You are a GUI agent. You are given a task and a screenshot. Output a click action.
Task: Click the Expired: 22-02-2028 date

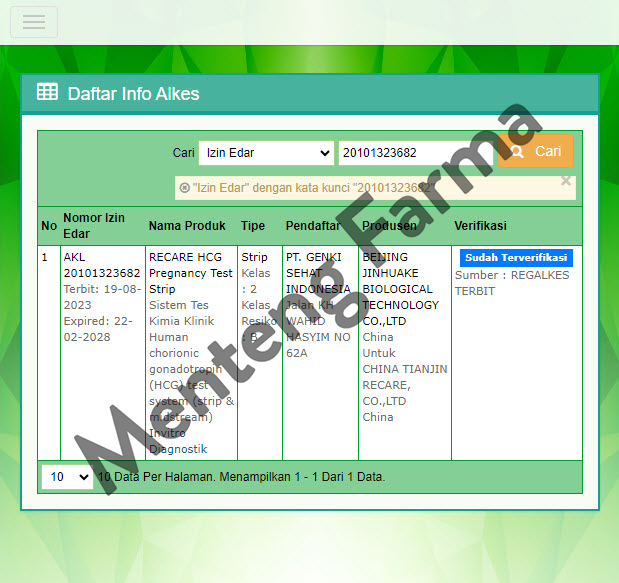click(98, 329)
